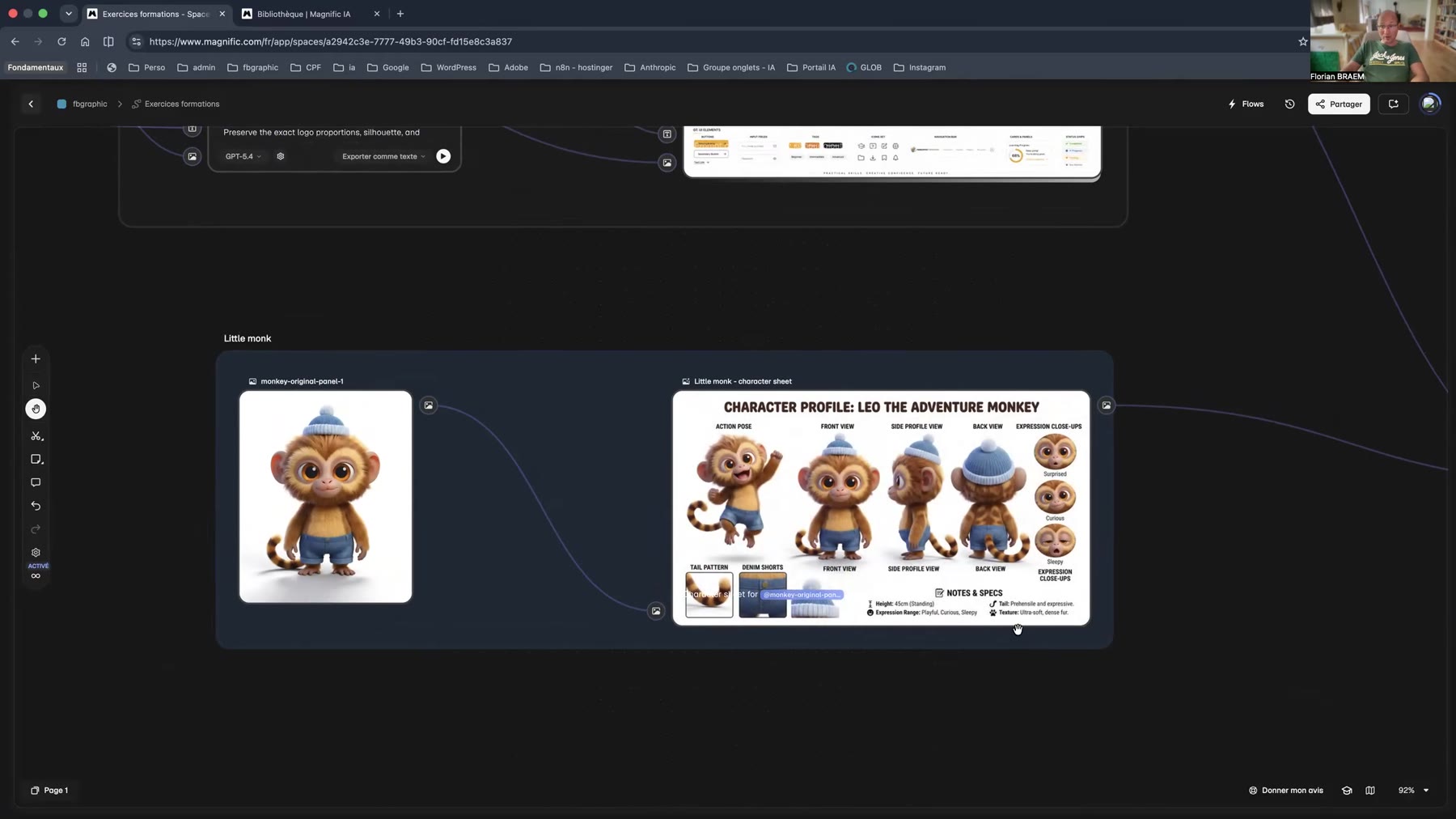This screenshot has height=819, width=1456.
Task: Click the image input port near GPT-5.4 node
Action: pos(192,156)
